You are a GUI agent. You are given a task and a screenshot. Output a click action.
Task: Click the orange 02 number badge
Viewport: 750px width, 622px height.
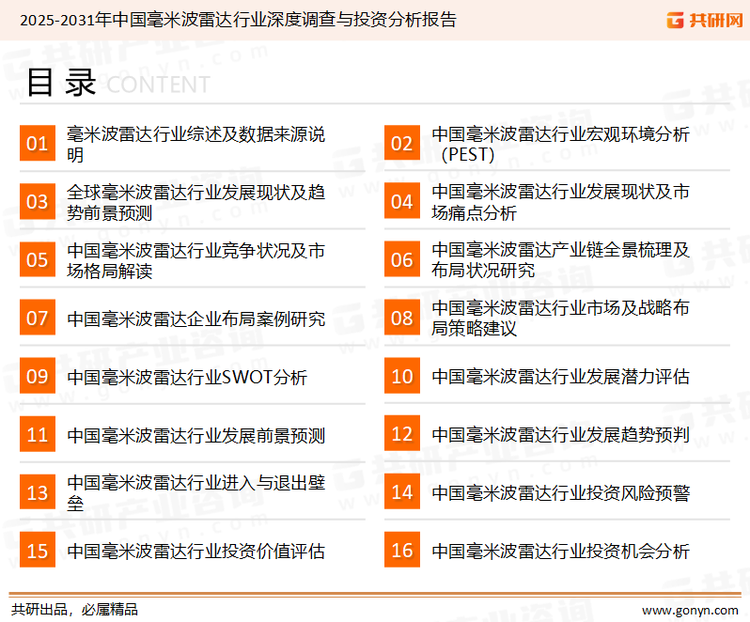click(402, 143)
